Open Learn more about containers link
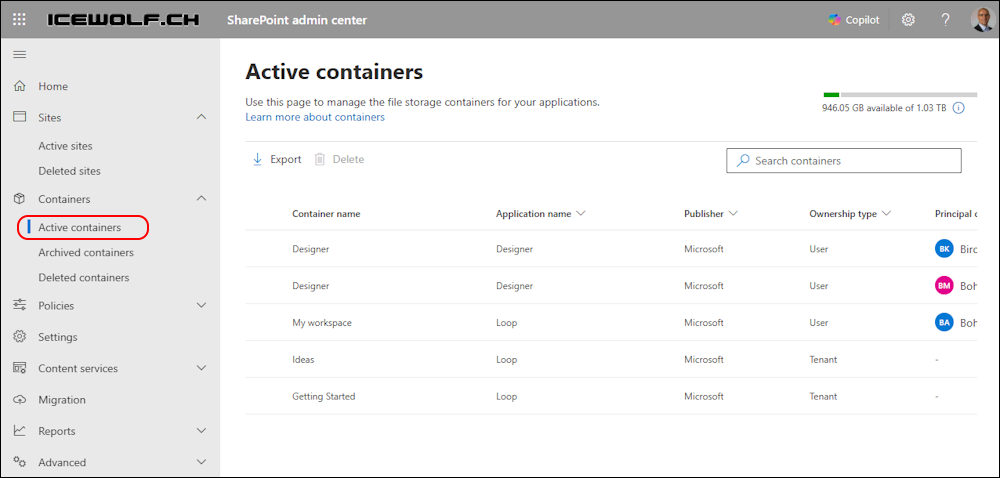Image resolution: width=1000 pixels, height=478 pixels. [x=315, y=117]
